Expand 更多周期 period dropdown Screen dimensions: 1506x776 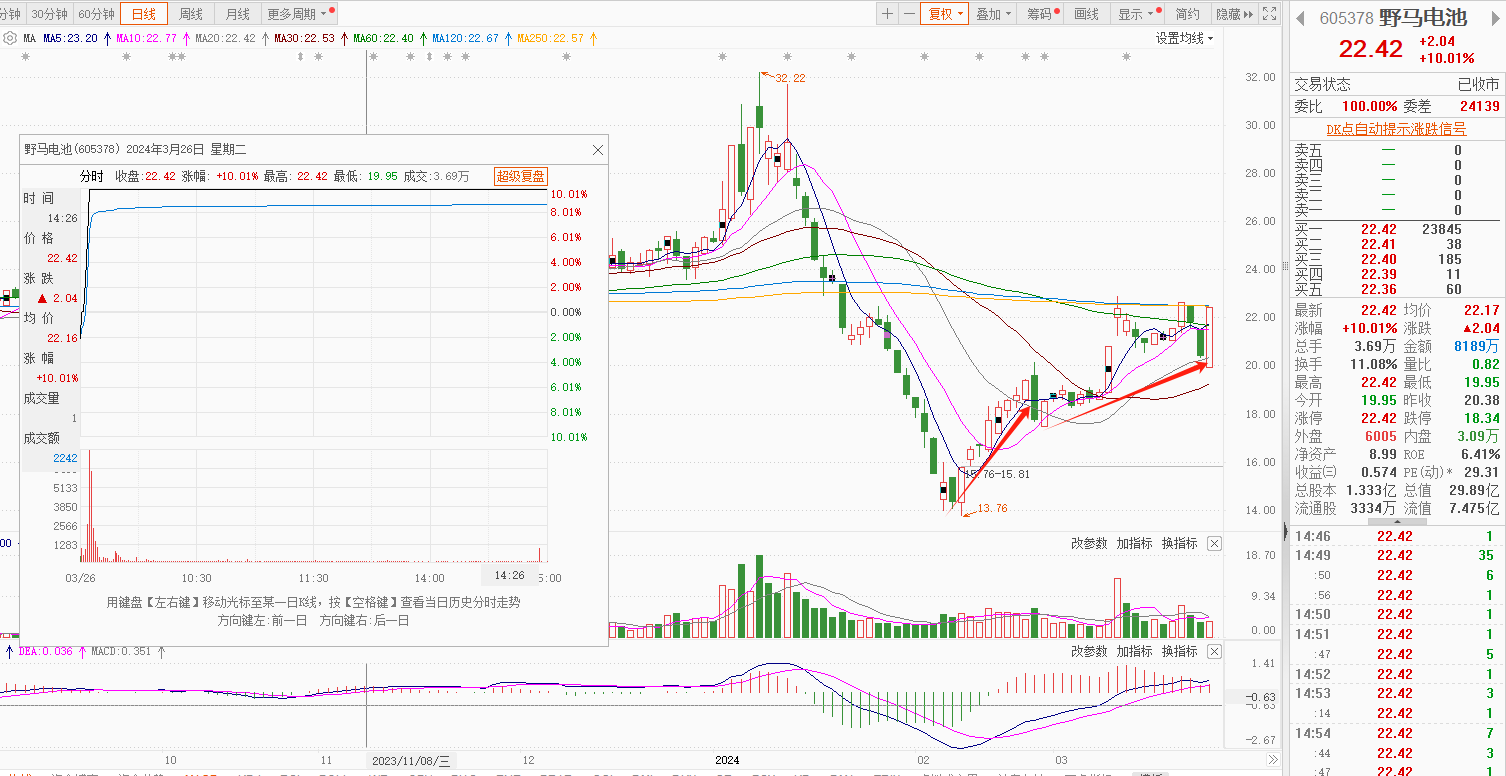pyautogui.click(x=300, y=14)
